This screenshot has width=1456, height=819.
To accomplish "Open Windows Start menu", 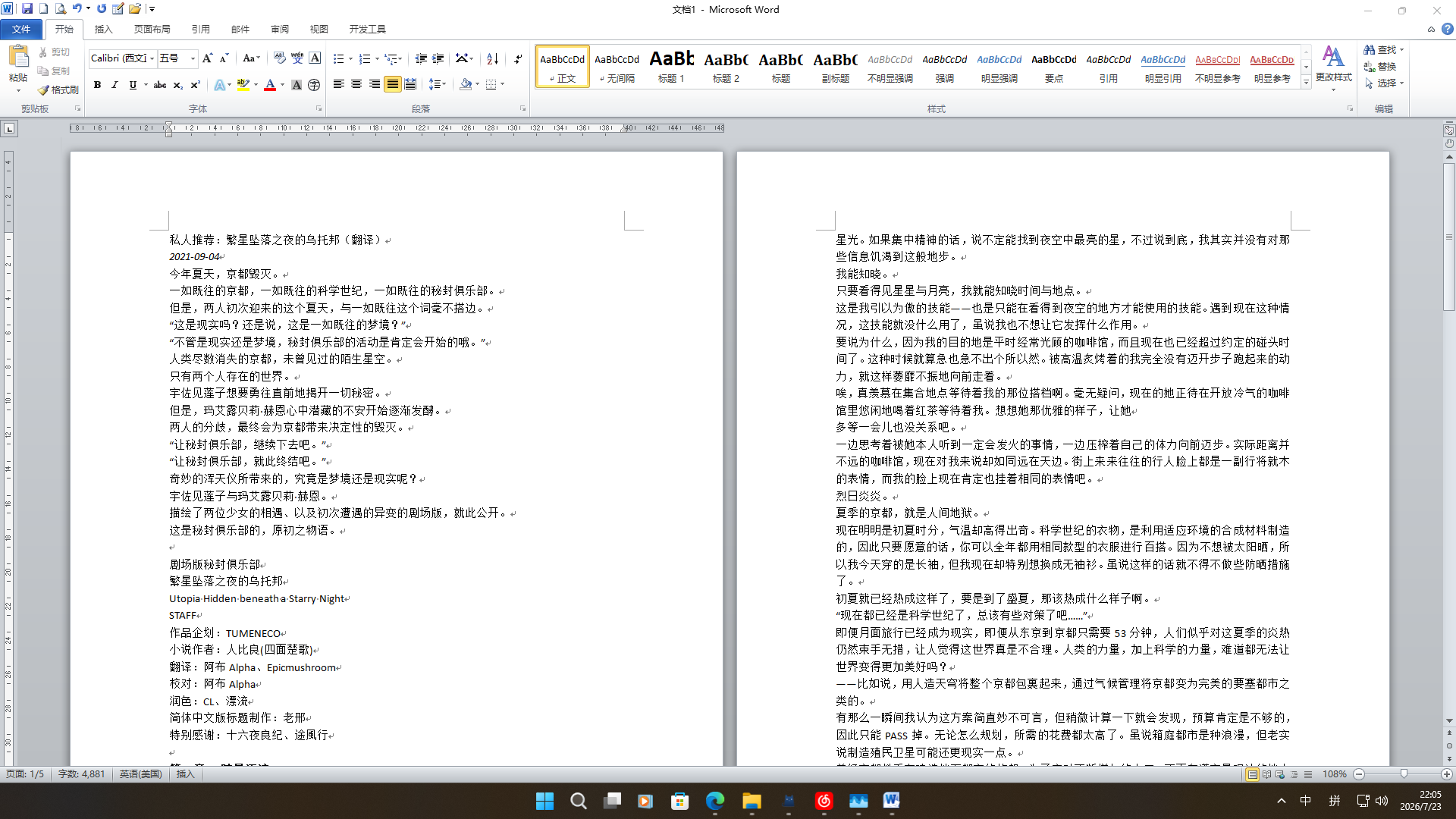I will 544,801.
